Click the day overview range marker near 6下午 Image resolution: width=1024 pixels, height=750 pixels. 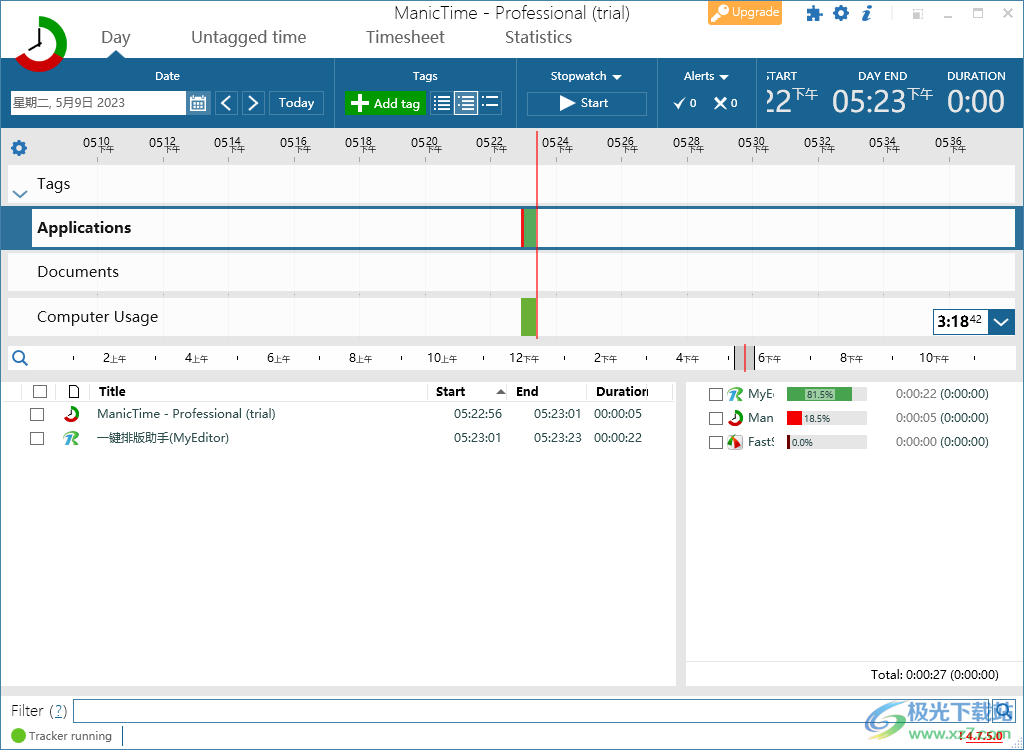pos(744,358)
